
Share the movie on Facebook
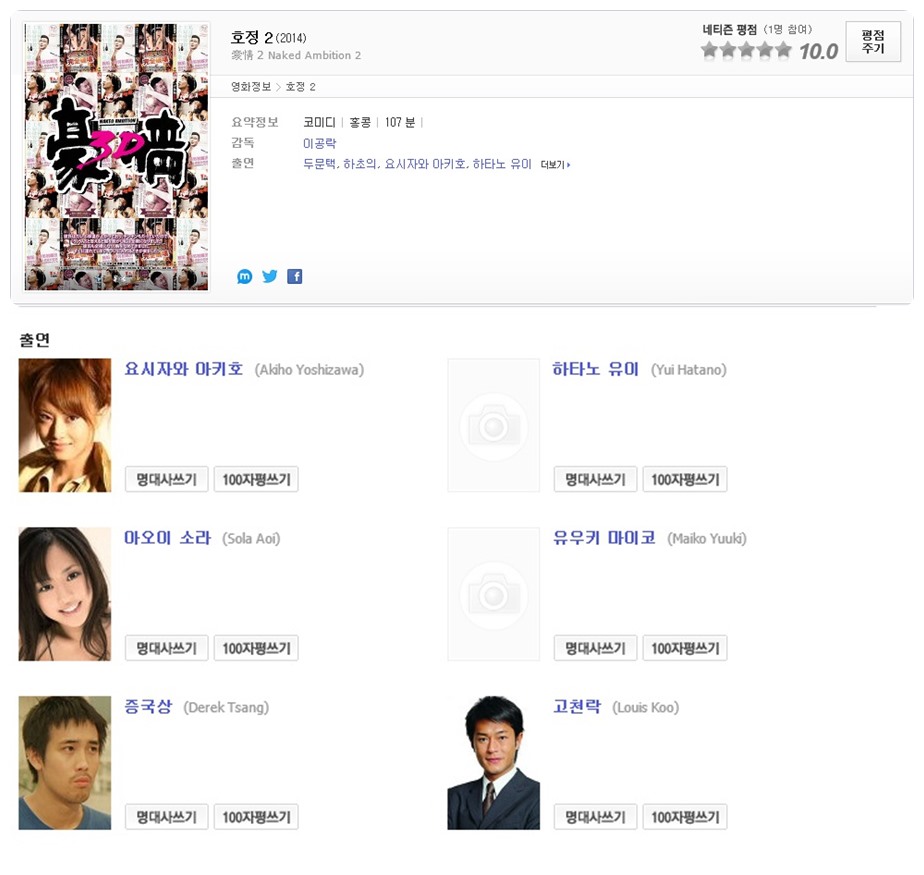pos(294,276)
